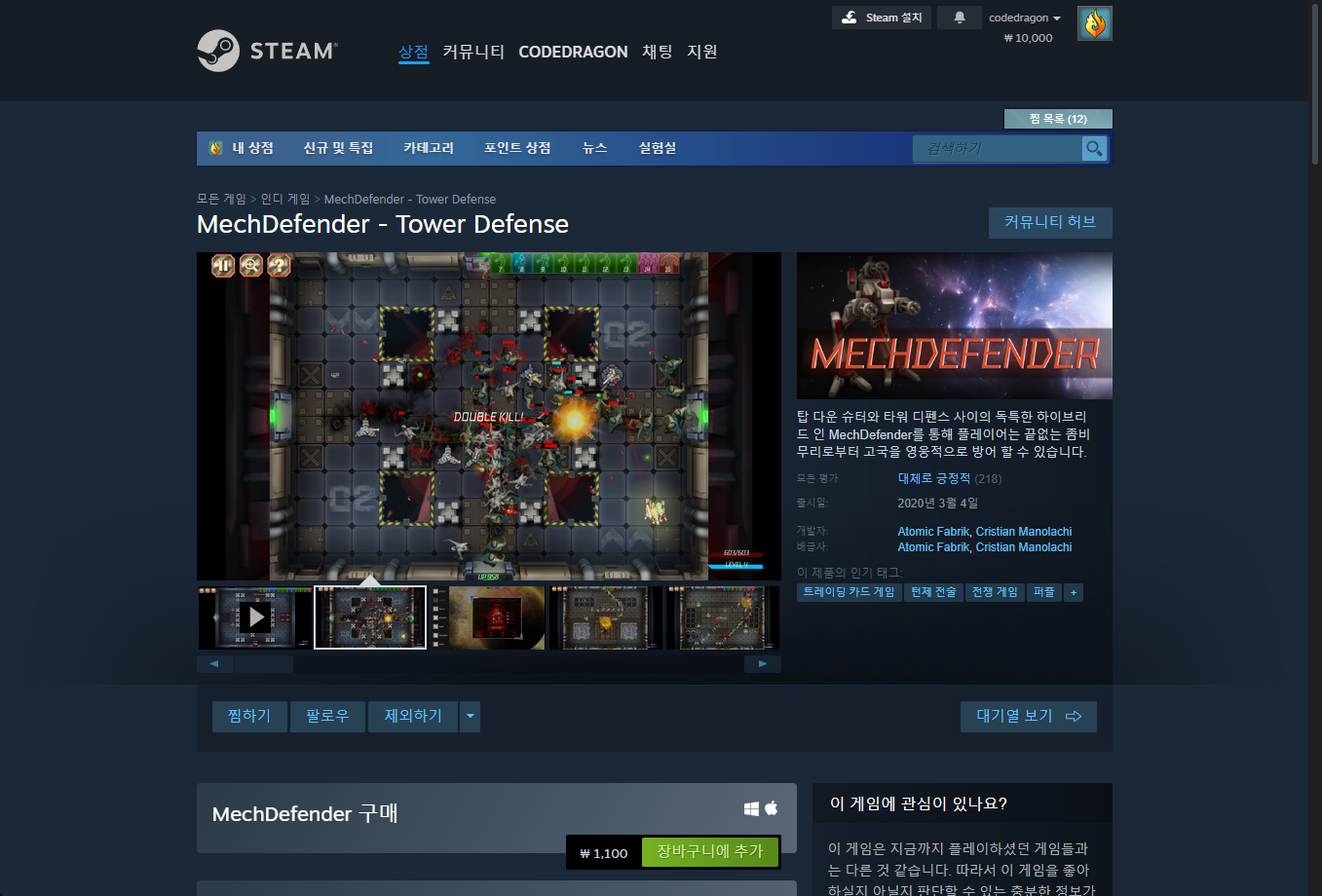Image resolution: width=1322 pixels, height=896 pixels.
Task: Click the thumbnail strip left arrow
Action: (x=214, y=664)
